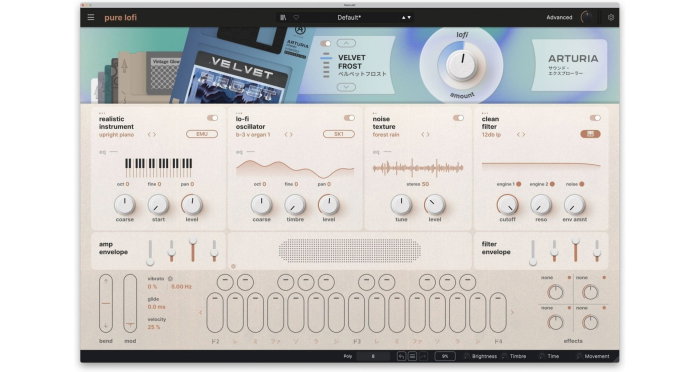Step b-3 v organ 1 preset arrows
The height and width of the screenshot is (372, 700).
coord(288,134)
